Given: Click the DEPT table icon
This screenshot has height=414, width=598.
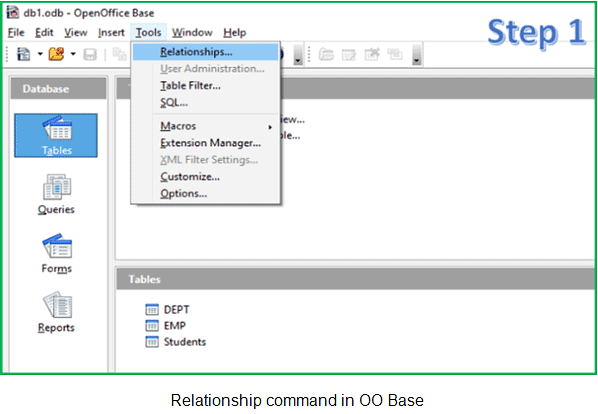Looking at the screenshot, I should point(152,310).
